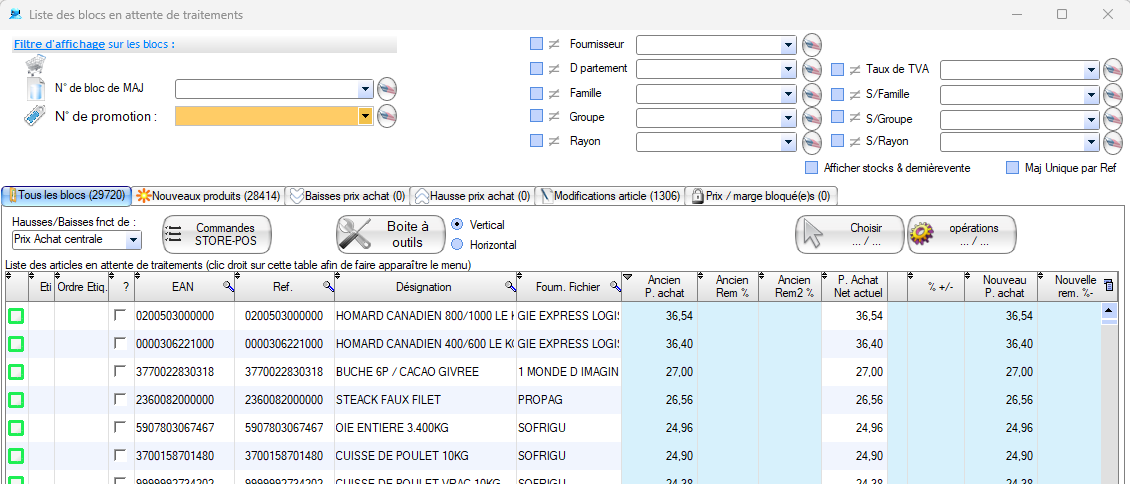The height and width of the screenshot is (484, 1130).
Task: Click the eraser icon next to Fournisseur dropdown
Action: click(x=812, y=45)
